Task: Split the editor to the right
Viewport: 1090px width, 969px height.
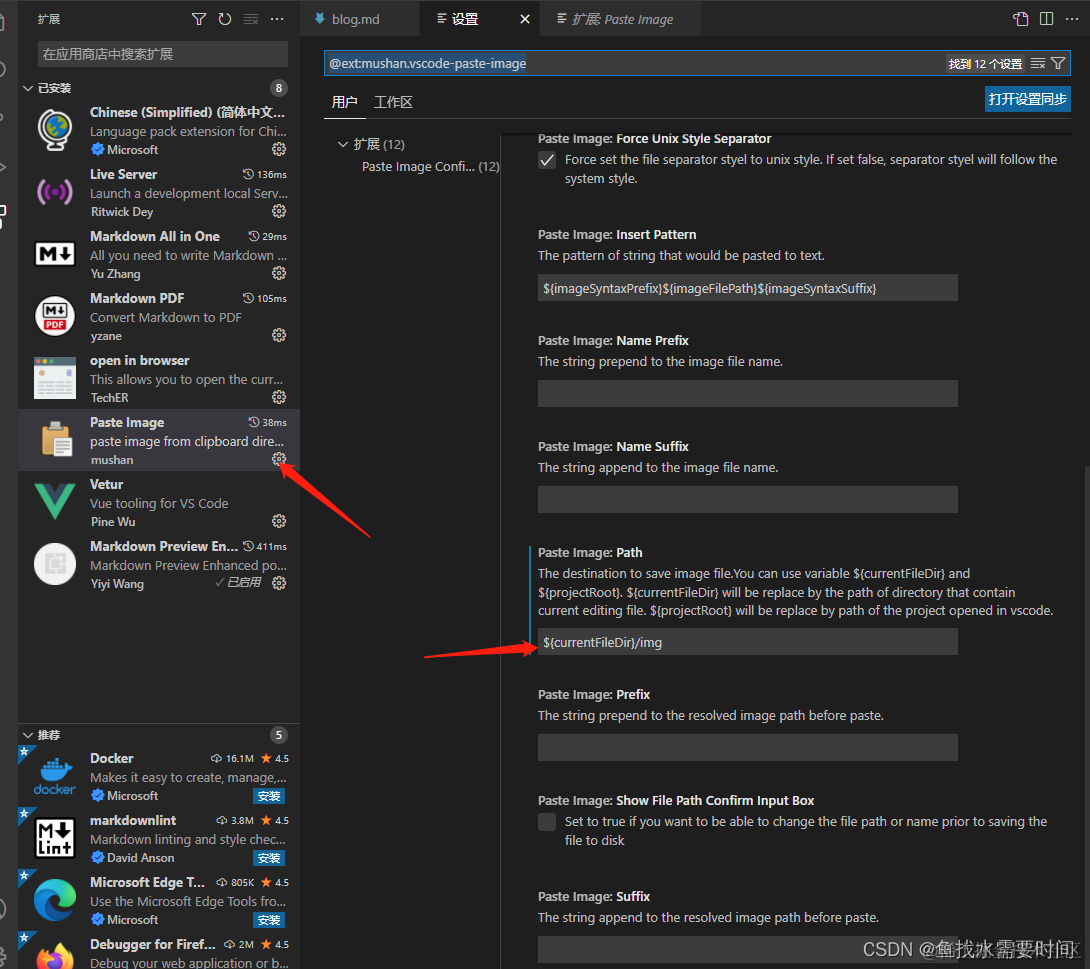Action: click(1046, 19)
